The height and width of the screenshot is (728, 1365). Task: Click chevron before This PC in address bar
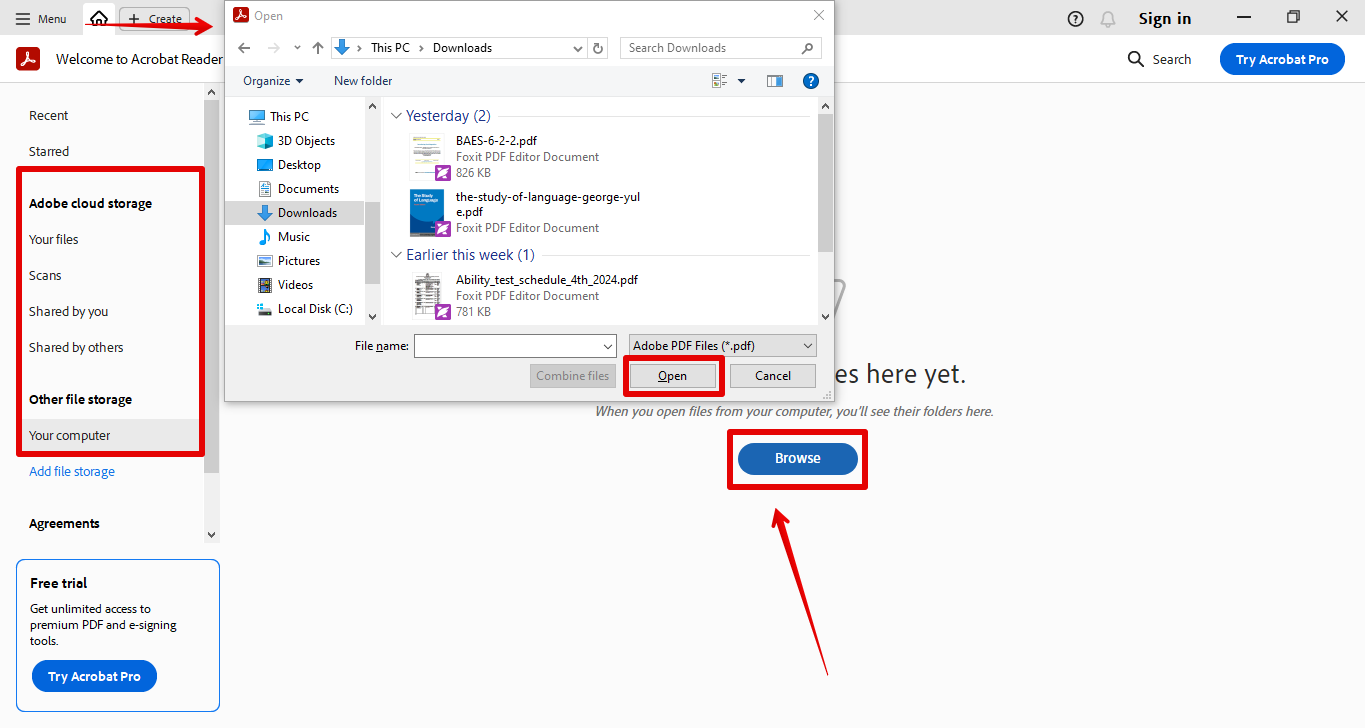[360, 48]
